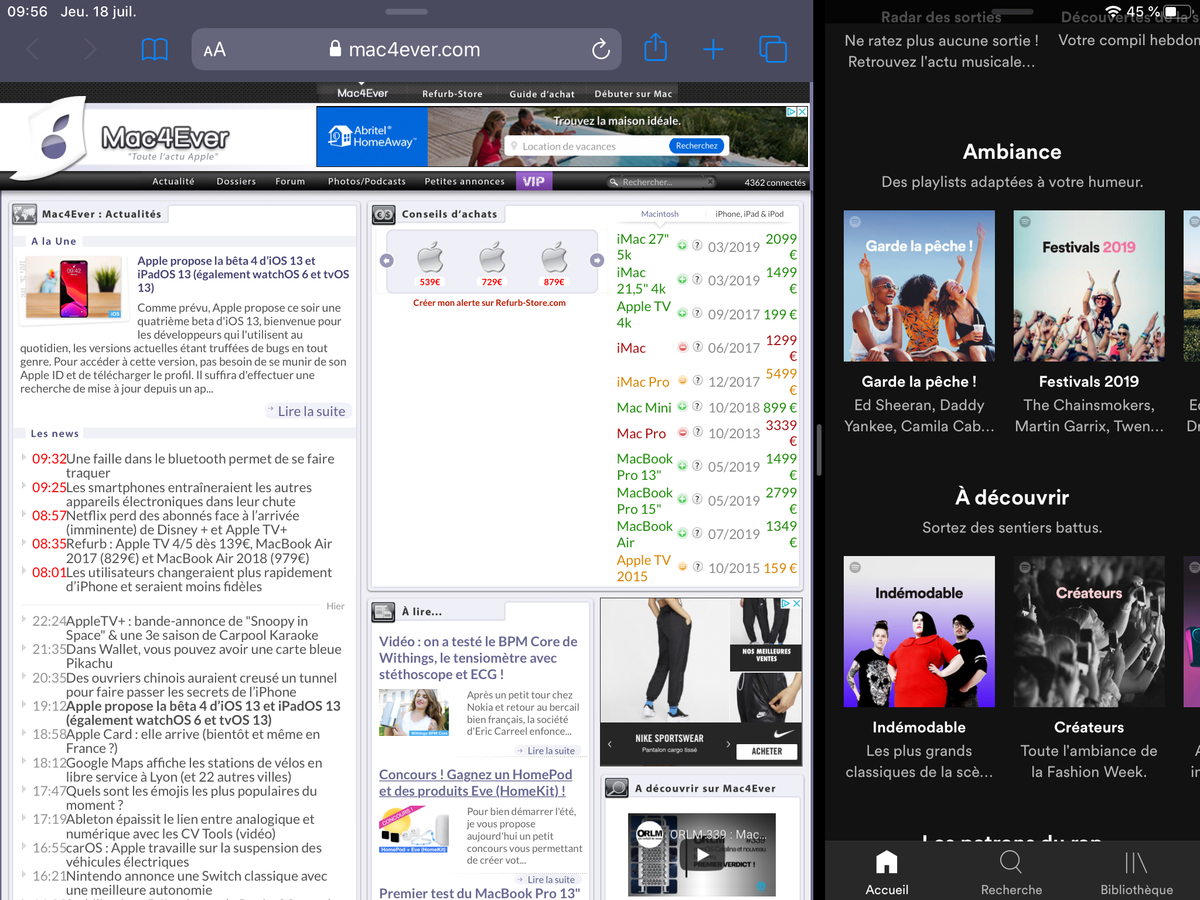
Task: Click the help icon beside iMac Pro
Action: (697, 381)
